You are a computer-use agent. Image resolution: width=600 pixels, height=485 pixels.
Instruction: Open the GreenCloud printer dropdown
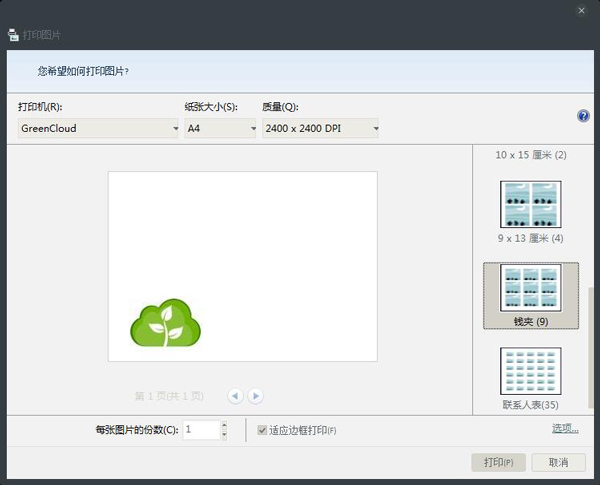[x=98, y=128]
